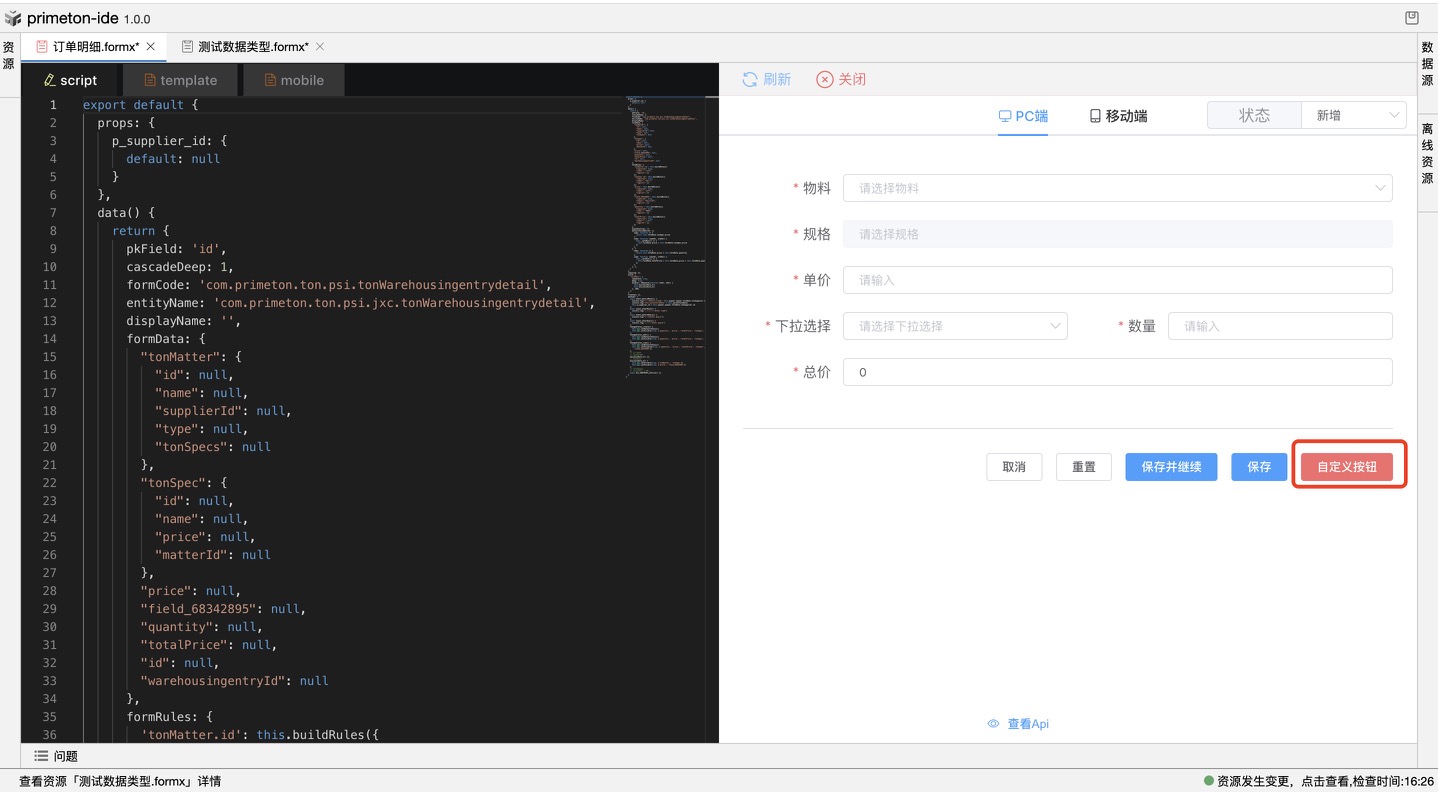Click the eye icon beside 查看Api
Viewport: 1438px width, 792px height.
(x=993, y=724)
